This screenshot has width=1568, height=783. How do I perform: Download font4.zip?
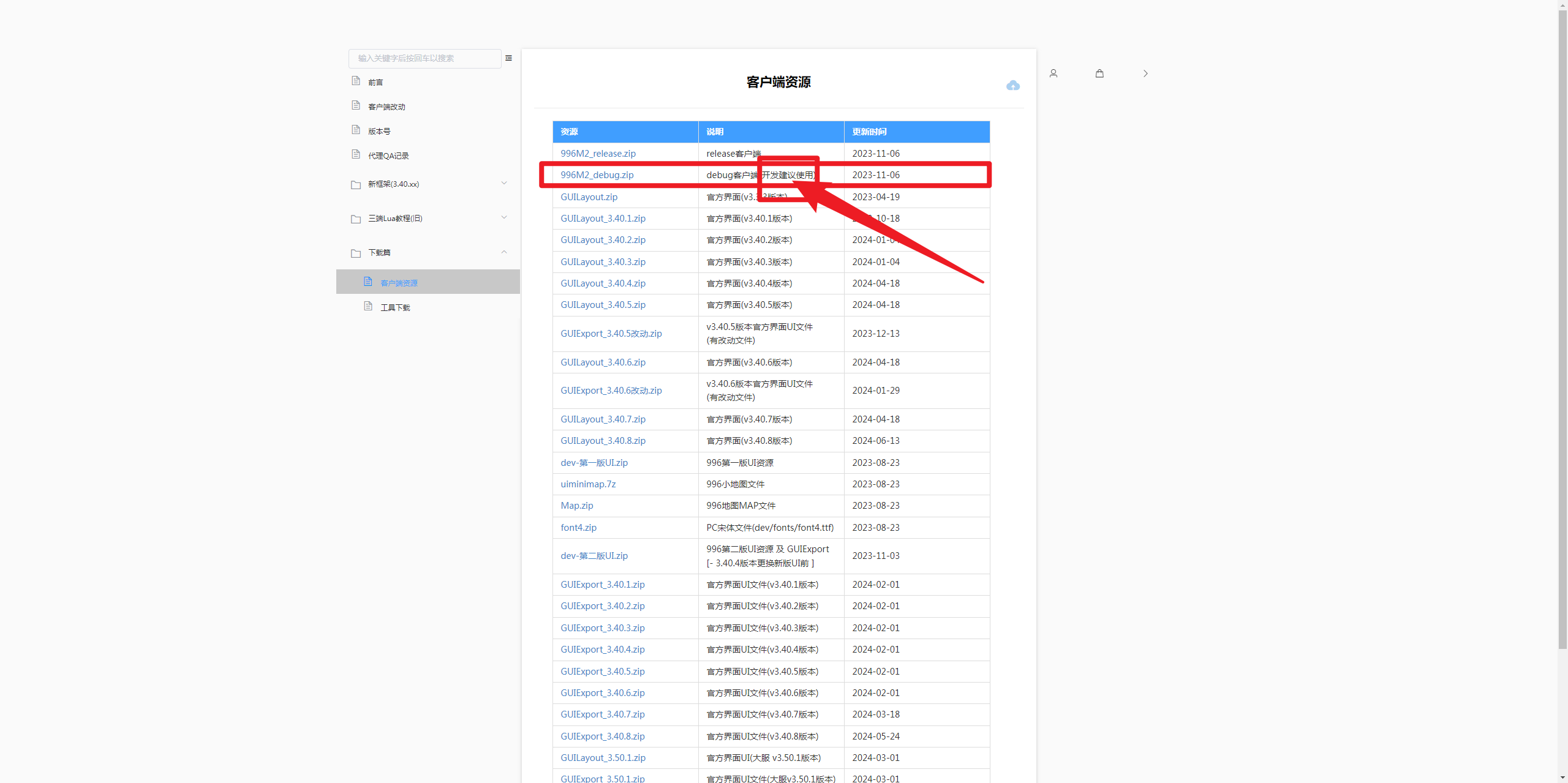tap(579, 528)
